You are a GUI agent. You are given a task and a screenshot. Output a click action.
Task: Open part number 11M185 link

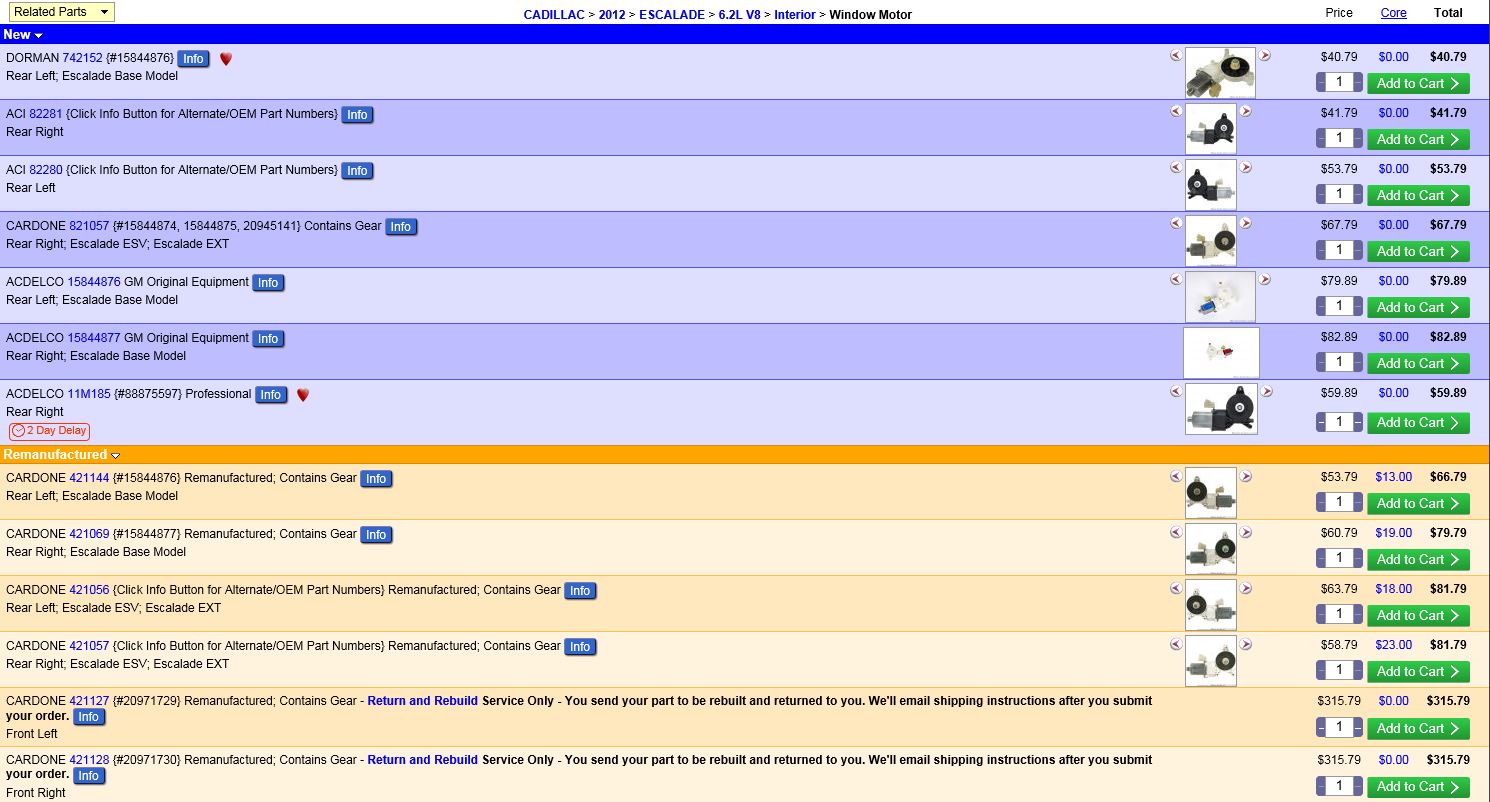(x=89, y=394)
